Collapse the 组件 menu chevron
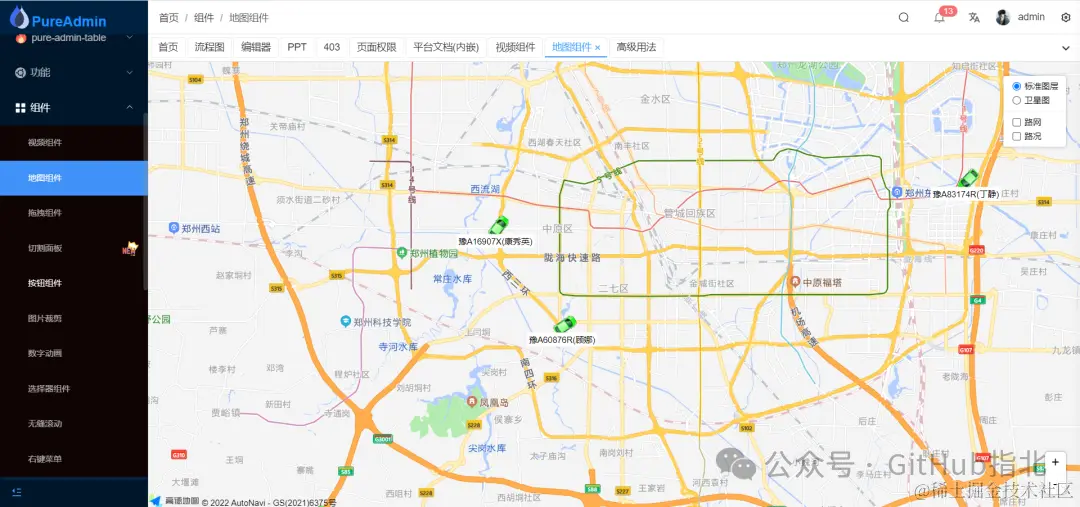The image size is (1080, 507). [129, 107]
